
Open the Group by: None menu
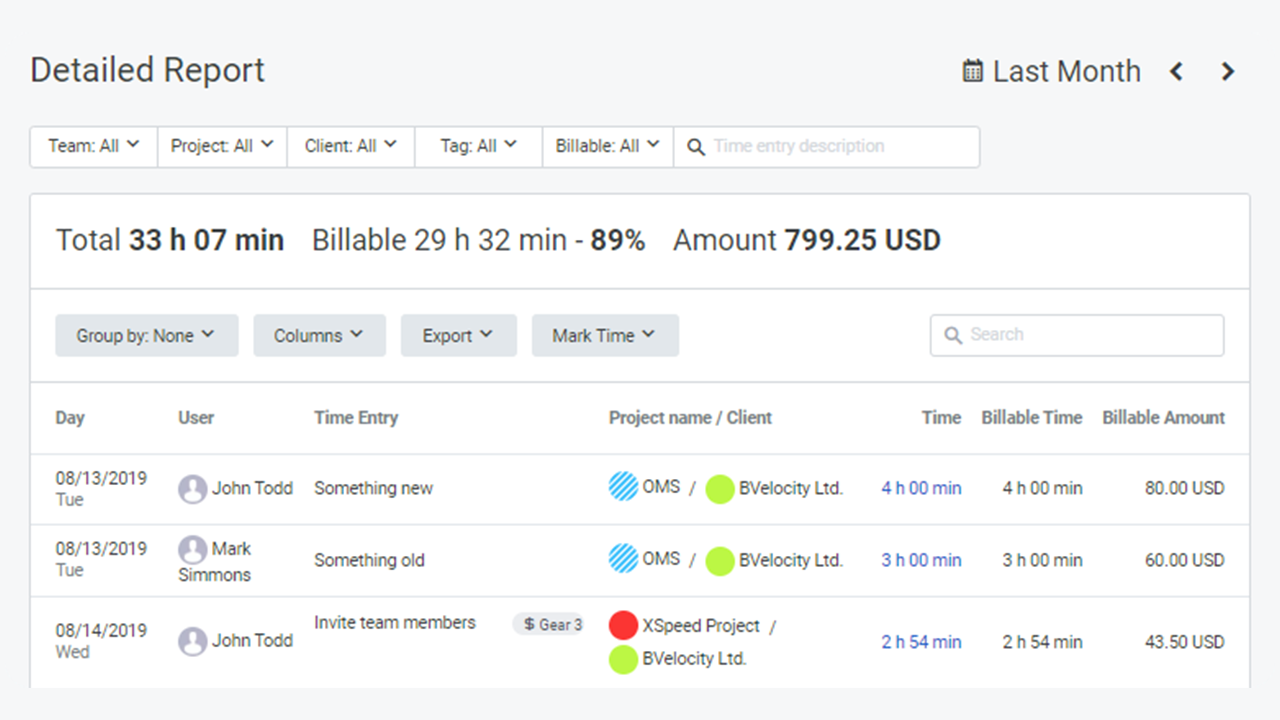tap(146, 336)
